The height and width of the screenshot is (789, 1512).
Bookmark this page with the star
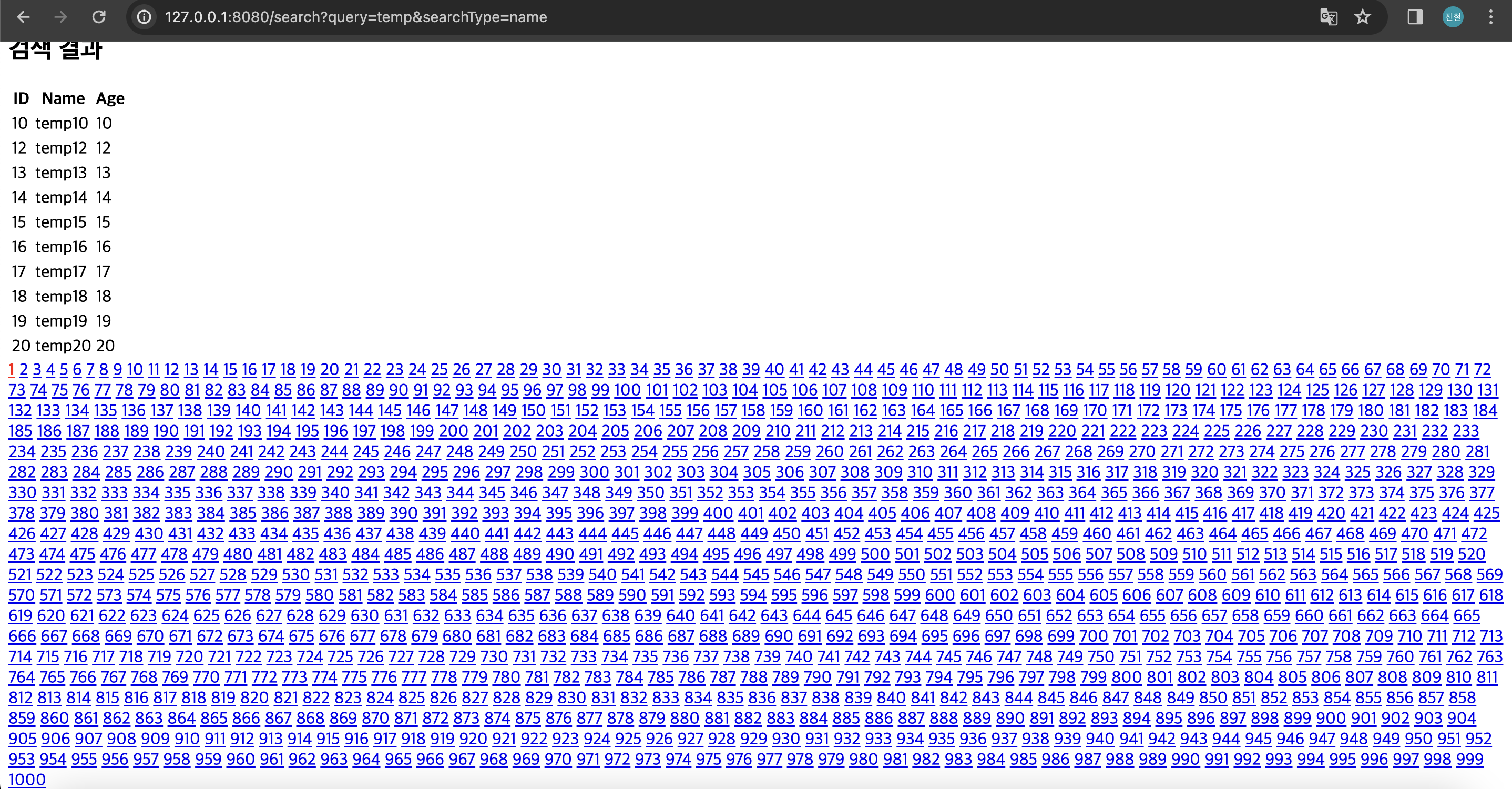click(x=1362, y=17)
